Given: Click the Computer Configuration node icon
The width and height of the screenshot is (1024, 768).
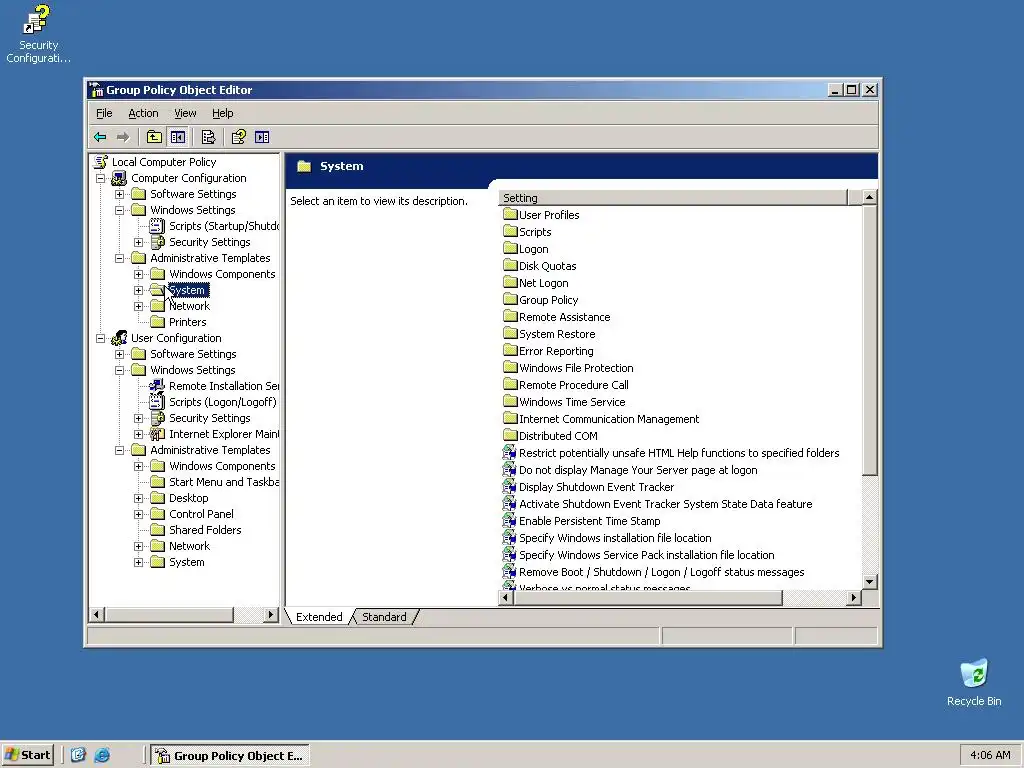Looking at the screenshot, I should (x=119, y=178).
